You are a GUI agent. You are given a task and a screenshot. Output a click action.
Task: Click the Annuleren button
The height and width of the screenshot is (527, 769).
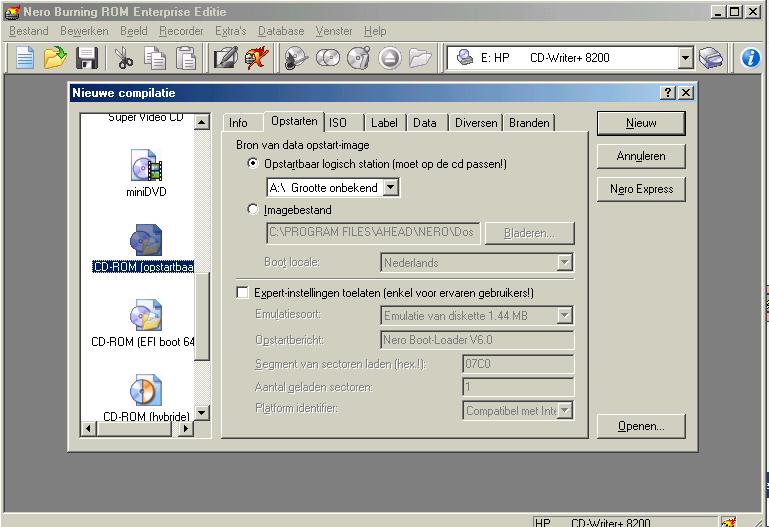641,156
